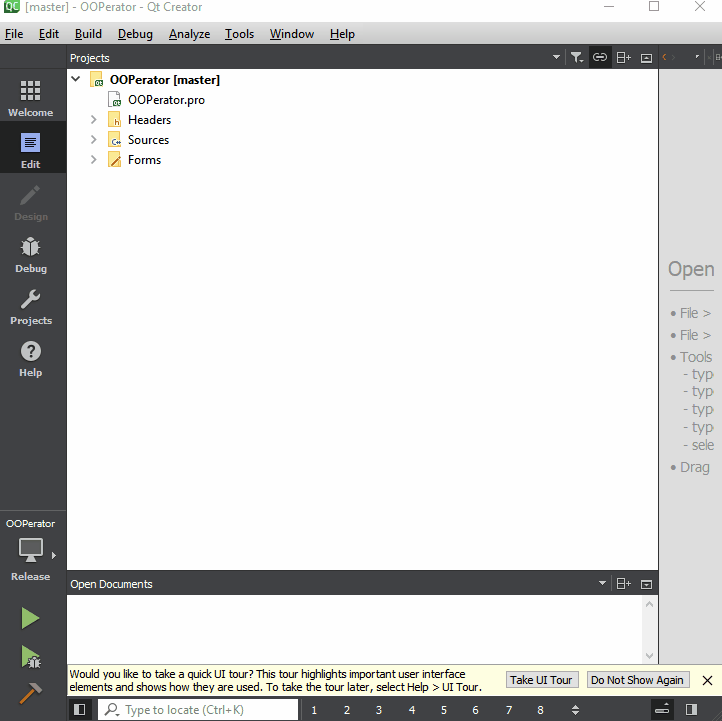Expand the Forms folder
Image resolution: width=722 pixels, height=721 pixels.
tap(93, 160)
